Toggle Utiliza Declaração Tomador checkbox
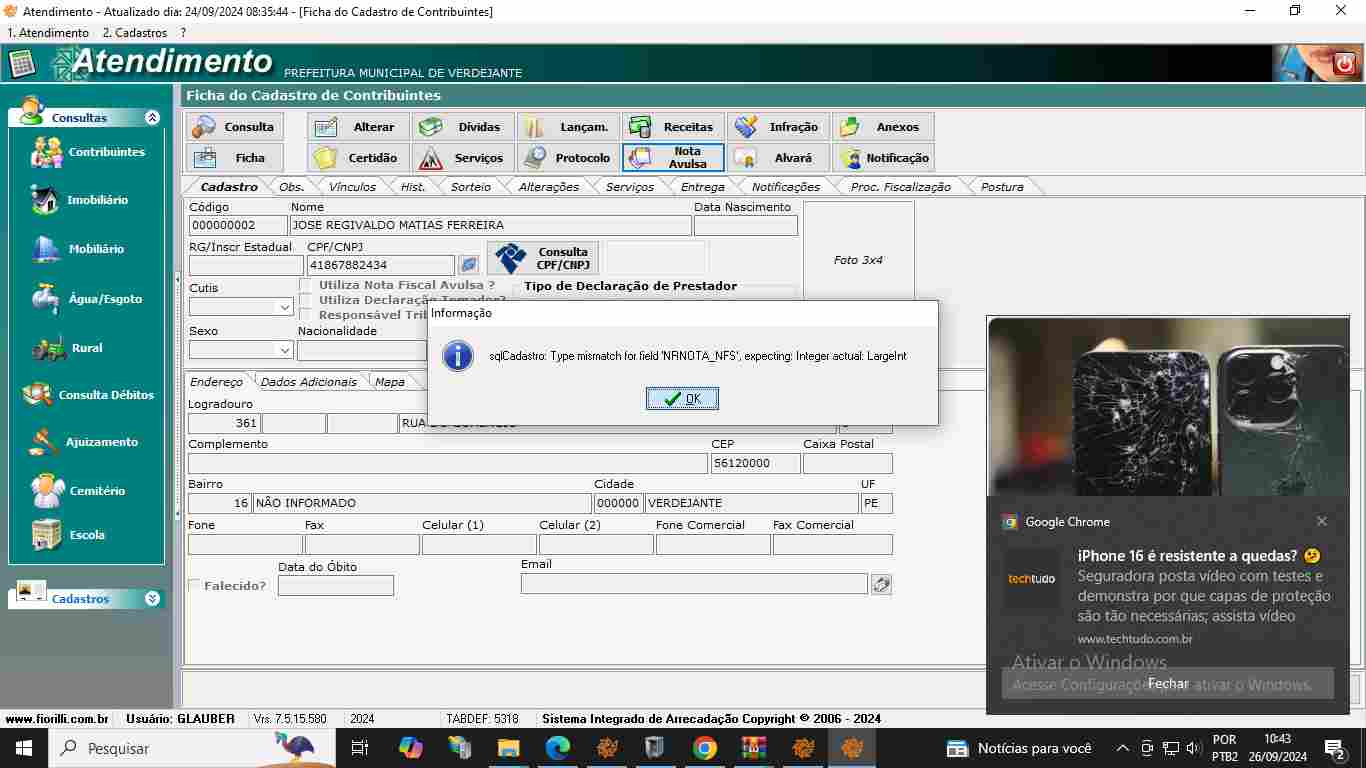The height and width of the screenshot is (768, 1366). (x=307, y=300)
